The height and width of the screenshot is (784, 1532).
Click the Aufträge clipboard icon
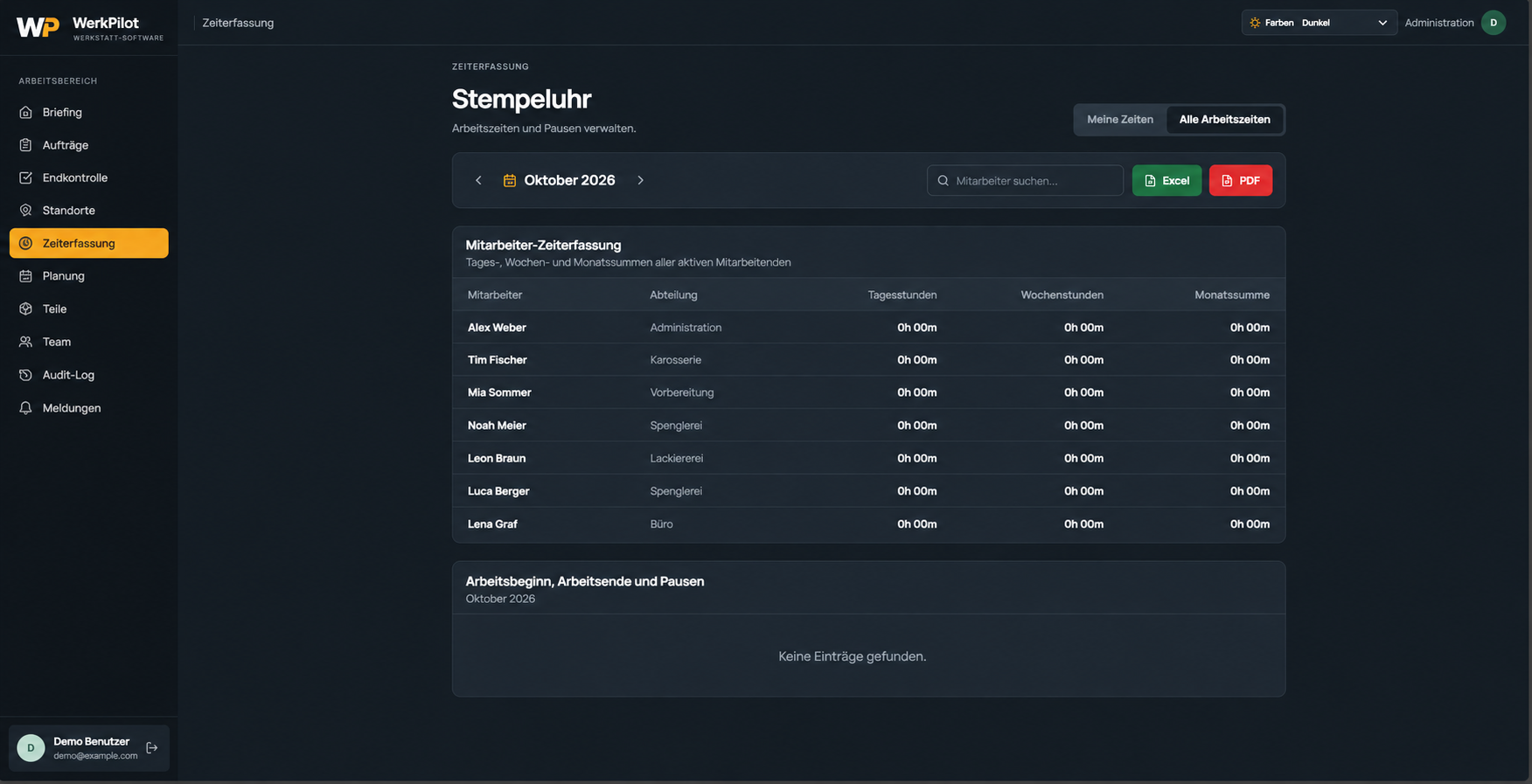coord(25,145)
